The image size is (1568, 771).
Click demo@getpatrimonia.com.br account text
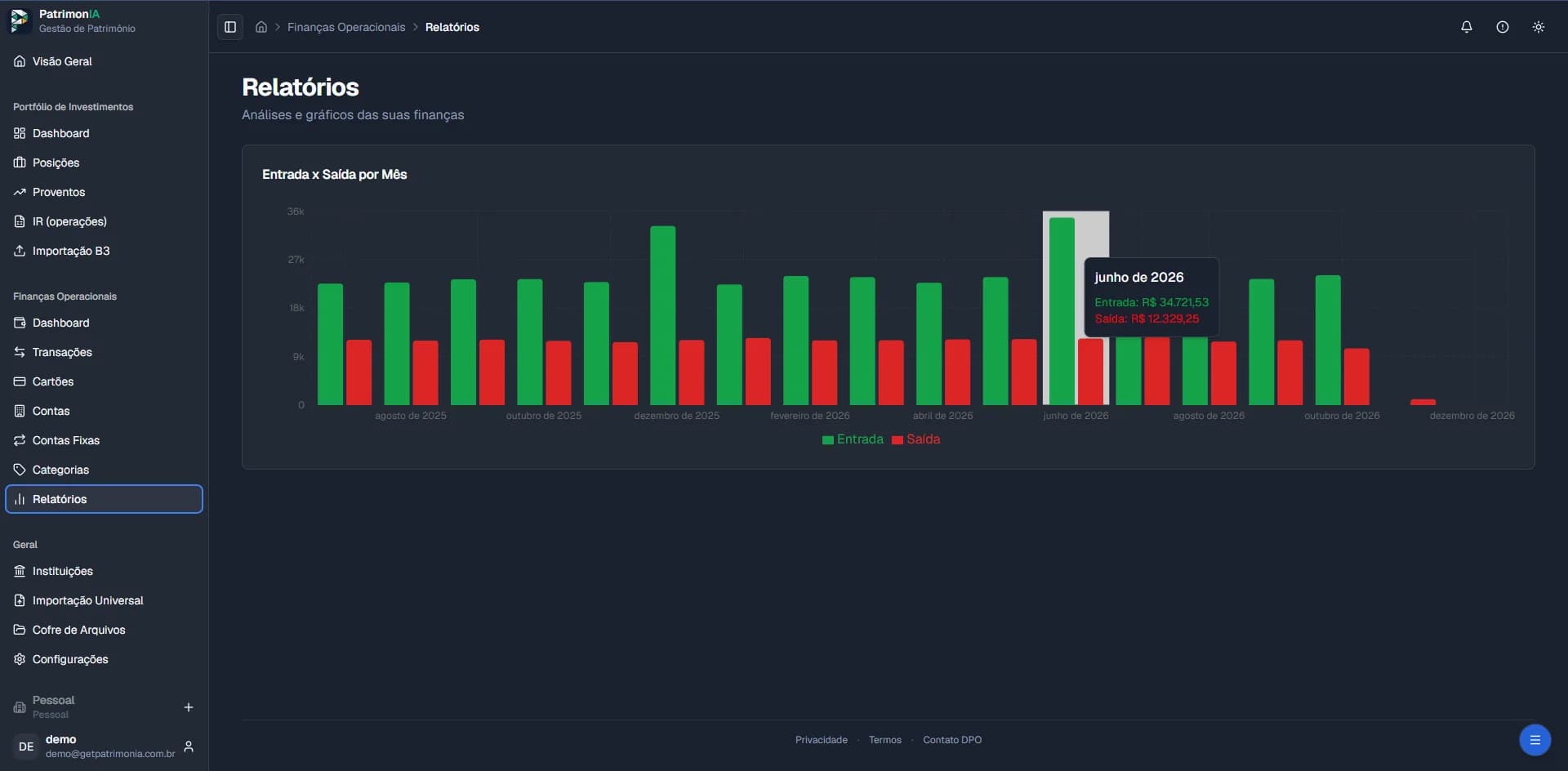110,754
